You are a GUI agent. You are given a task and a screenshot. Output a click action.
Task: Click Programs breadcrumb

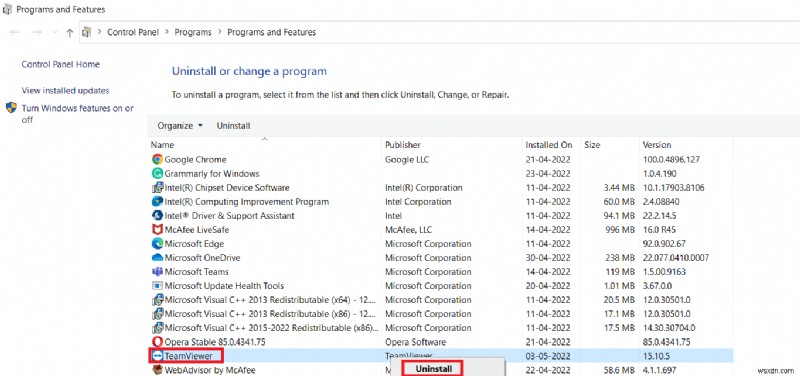click(x=193, y=32)
